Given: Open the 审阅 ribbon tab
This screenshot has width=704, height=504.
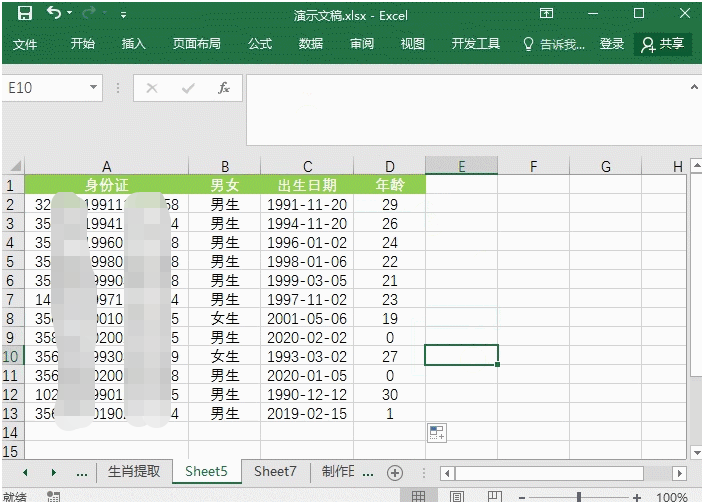Looking at the screenshot, I should [362, 44].
